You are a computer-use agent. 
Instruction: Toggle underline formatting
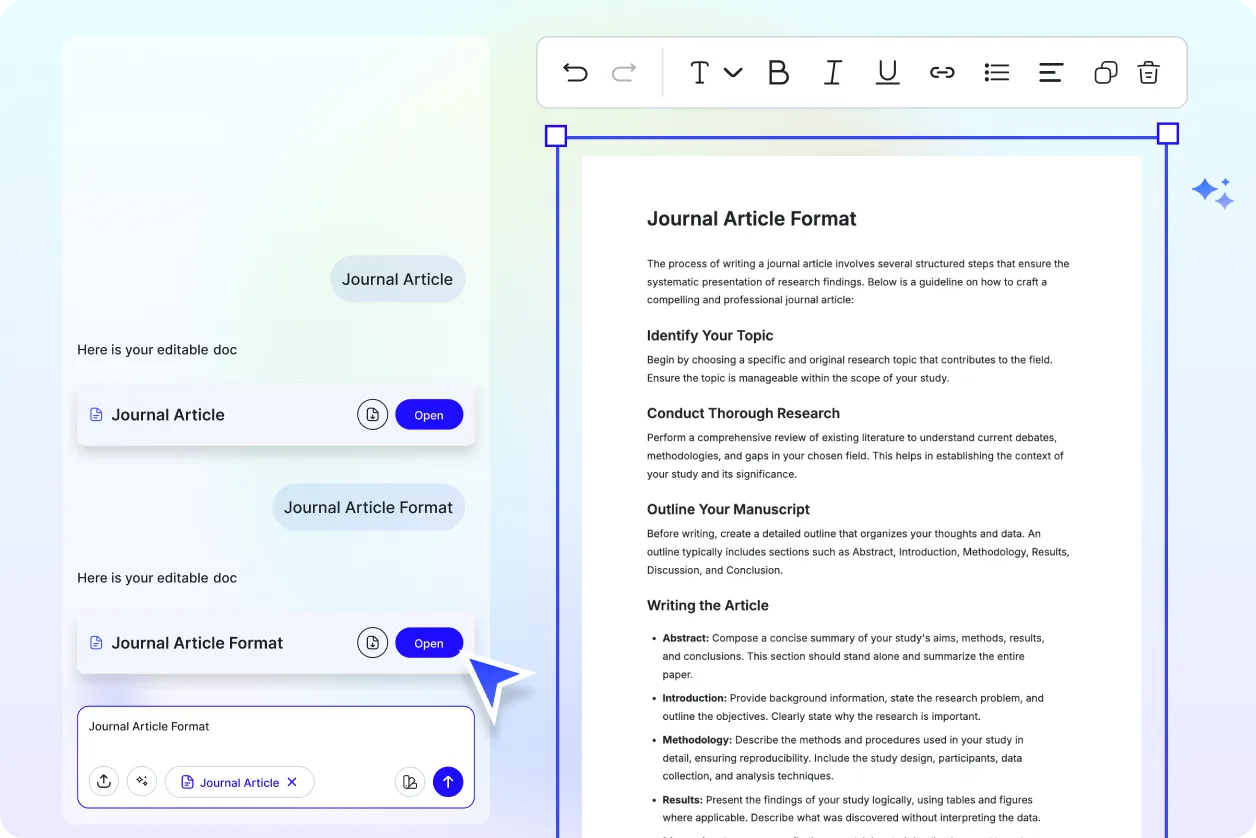(887, 72)
